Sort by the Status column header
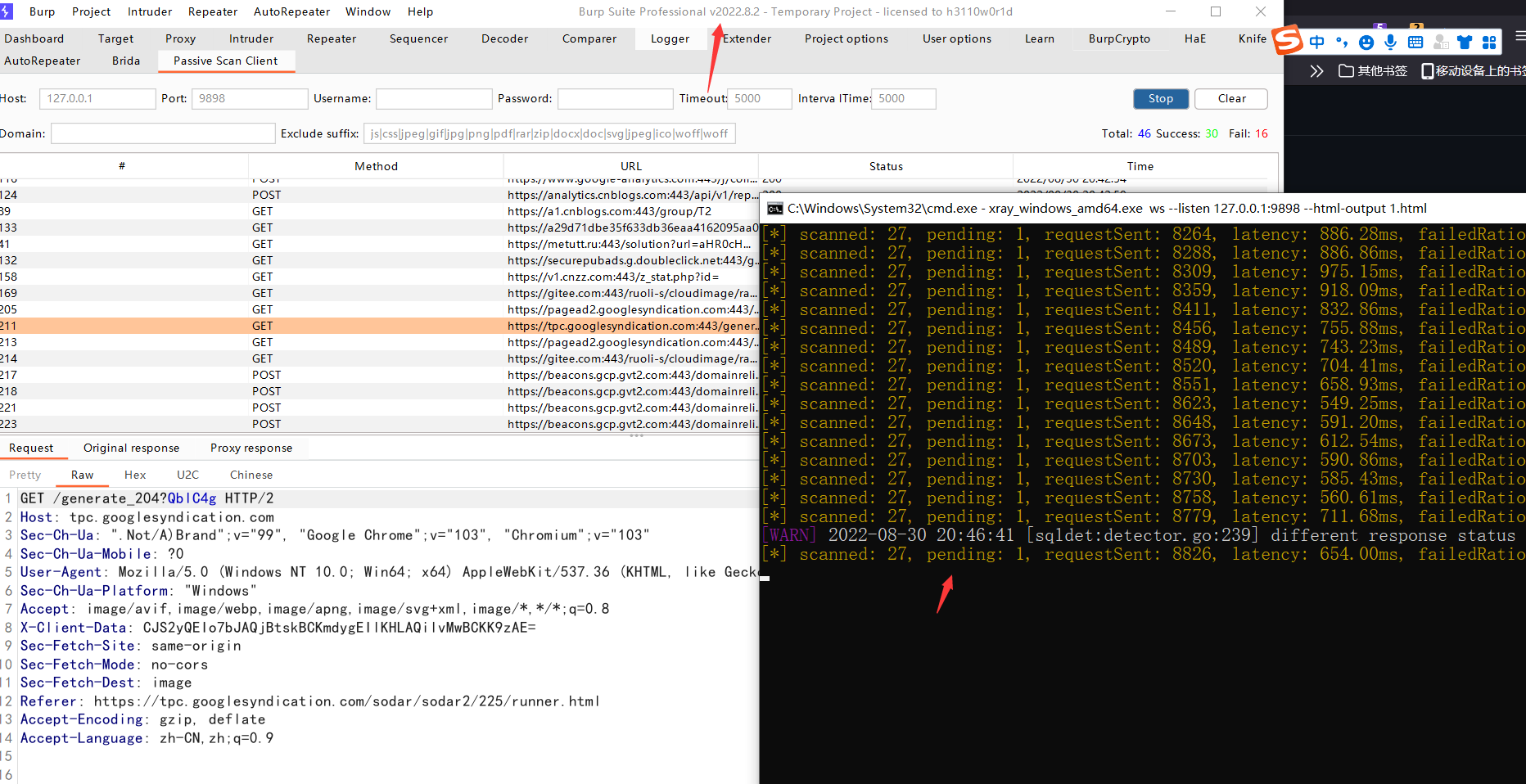Viewport: 1526px width, 784px height. pos(886,166)
